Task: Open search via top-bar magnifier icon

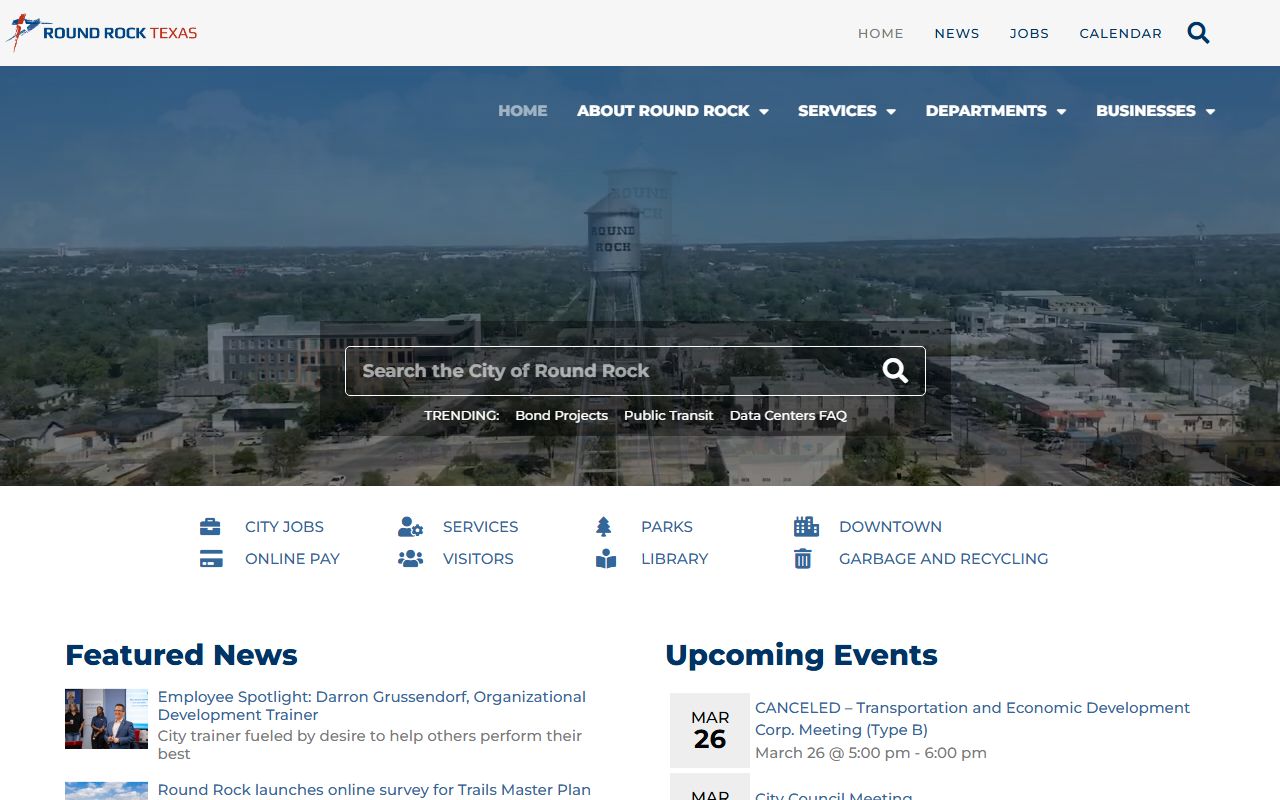Action: [1198, 33]
